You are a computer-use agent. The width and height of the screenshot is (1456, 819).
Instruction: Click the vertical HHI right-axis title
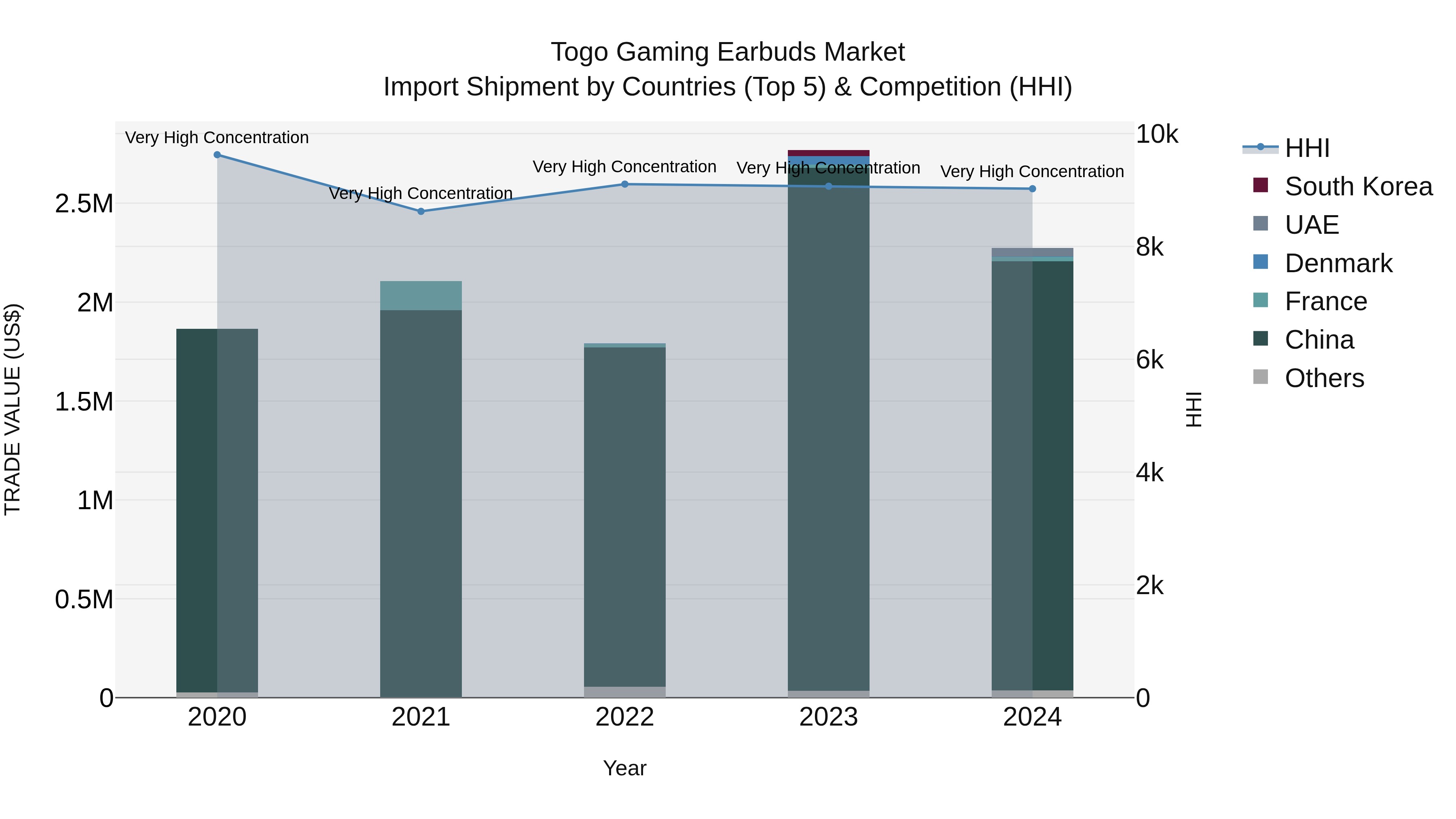click(x=1194, y=409)
